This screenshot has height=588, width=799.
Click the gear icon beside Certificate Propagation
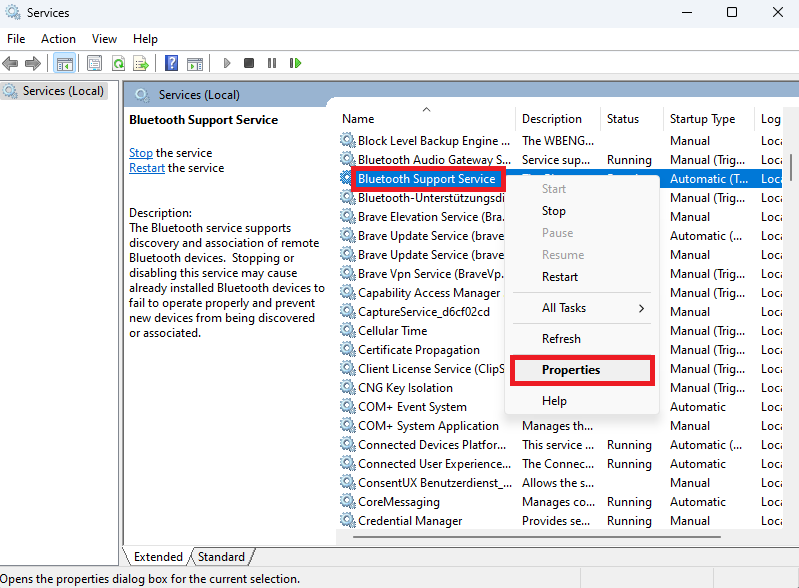click(x=348, y=349)
